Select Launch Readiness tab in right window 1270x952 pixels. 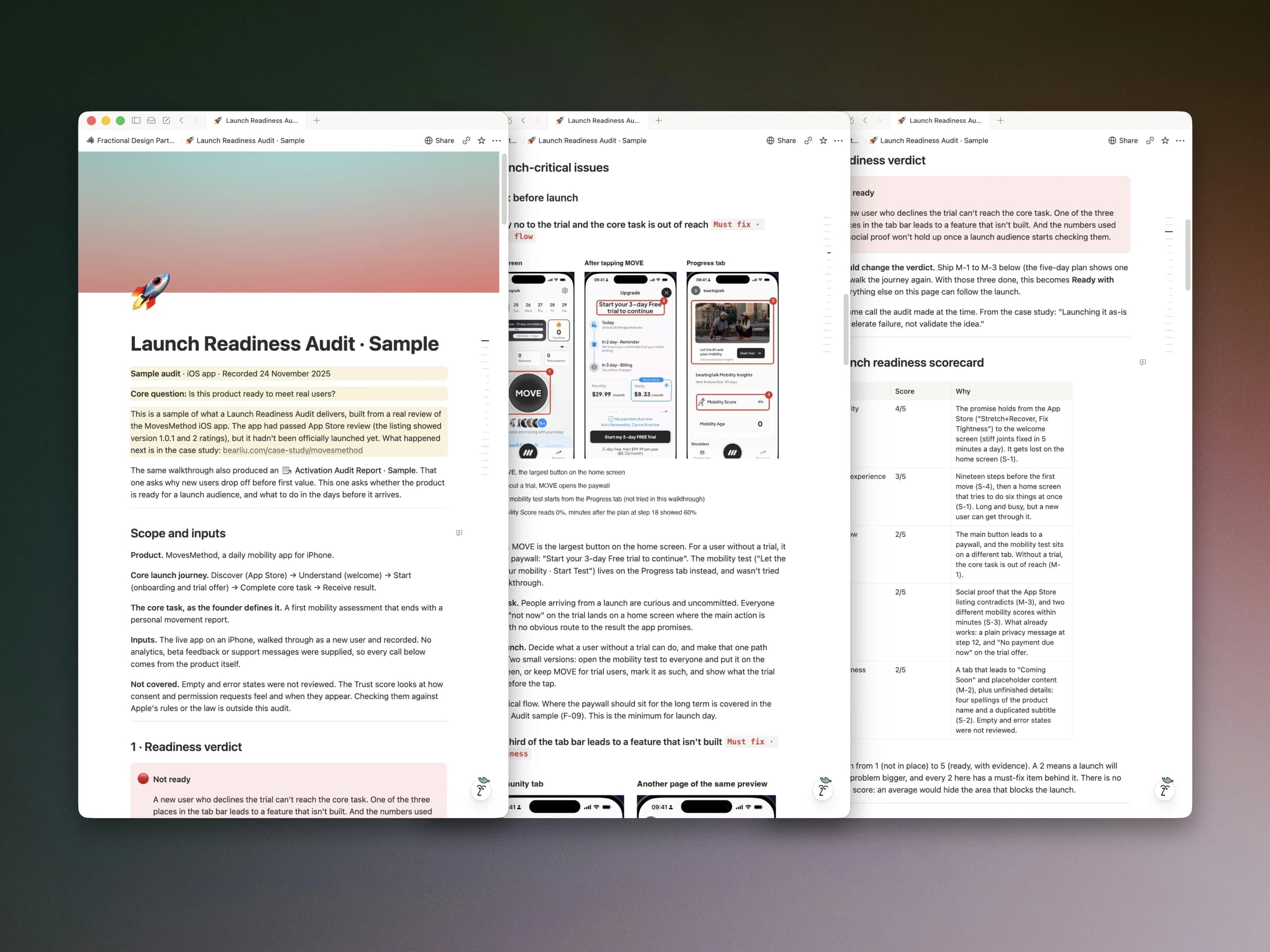939,121
